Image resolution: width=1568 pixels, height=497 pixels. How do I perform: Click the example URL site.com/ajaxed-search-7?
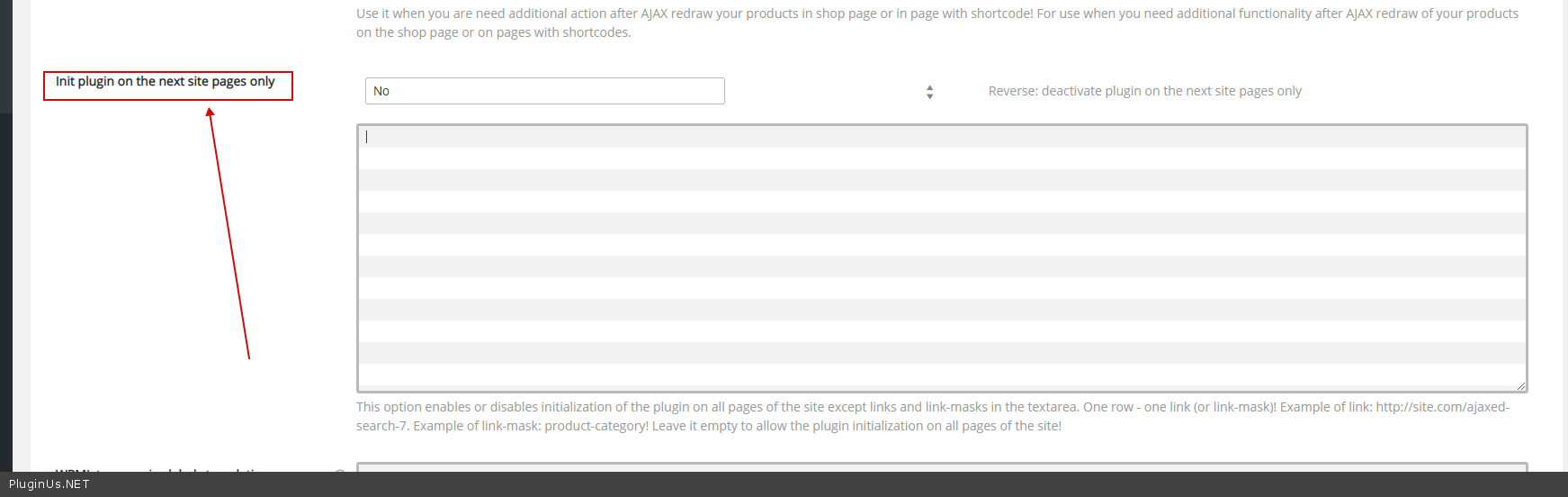[x=1442, y=407]
